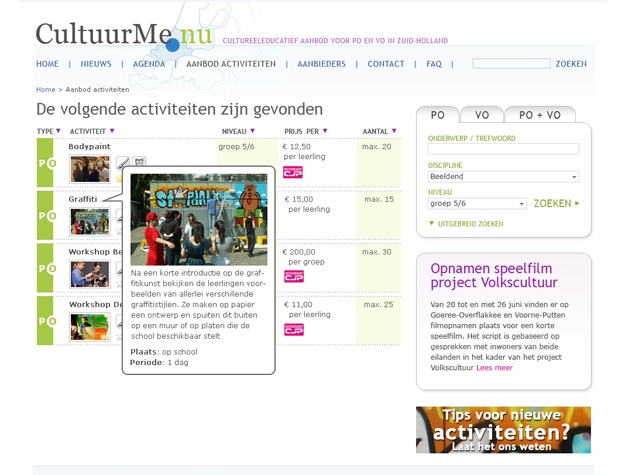Viewport: 632px width, 475px height.
Task: Click the theater mask icon in Bodypaint row
Action: click(x=139, y=161)
